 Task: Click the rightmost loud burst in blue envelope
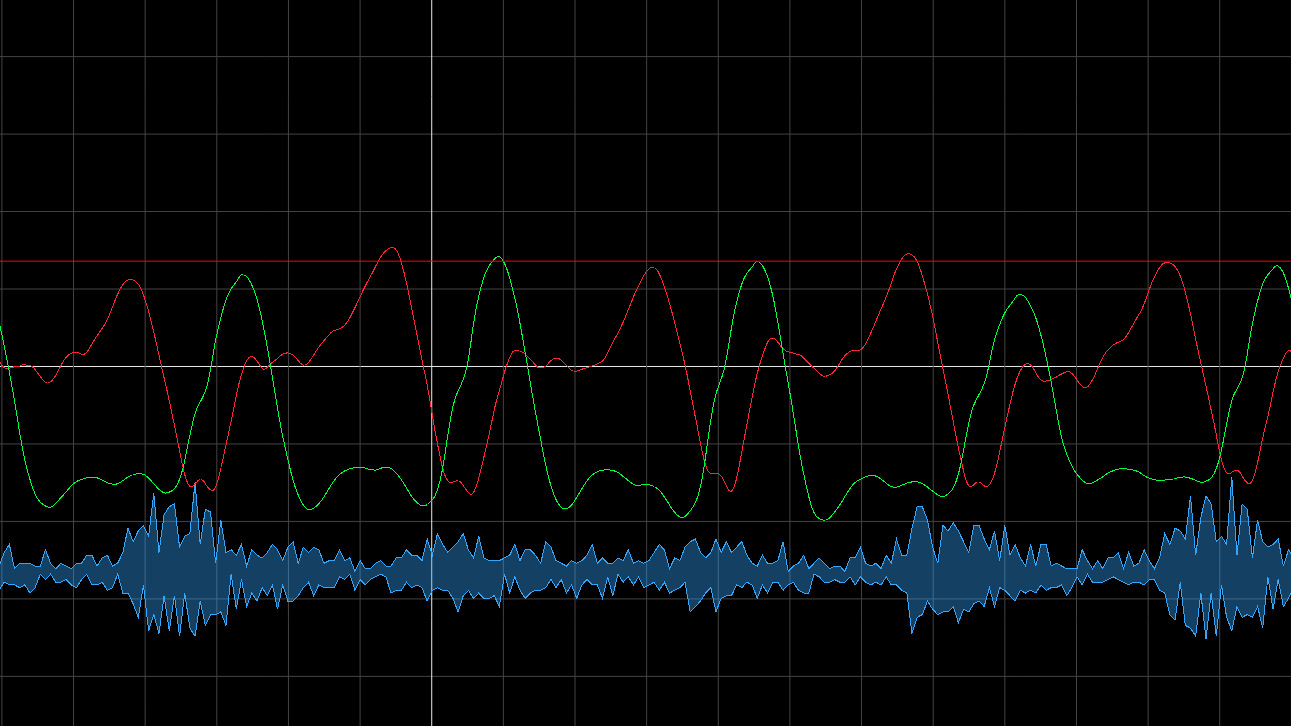click(1215, 565)
